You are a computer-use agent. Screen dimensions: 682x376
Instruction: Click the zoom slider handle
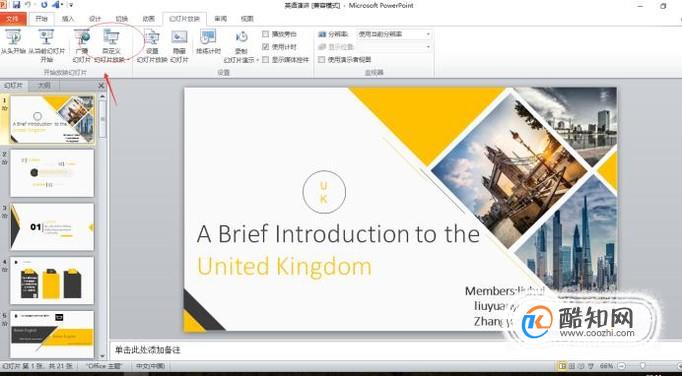click(642, 366)
